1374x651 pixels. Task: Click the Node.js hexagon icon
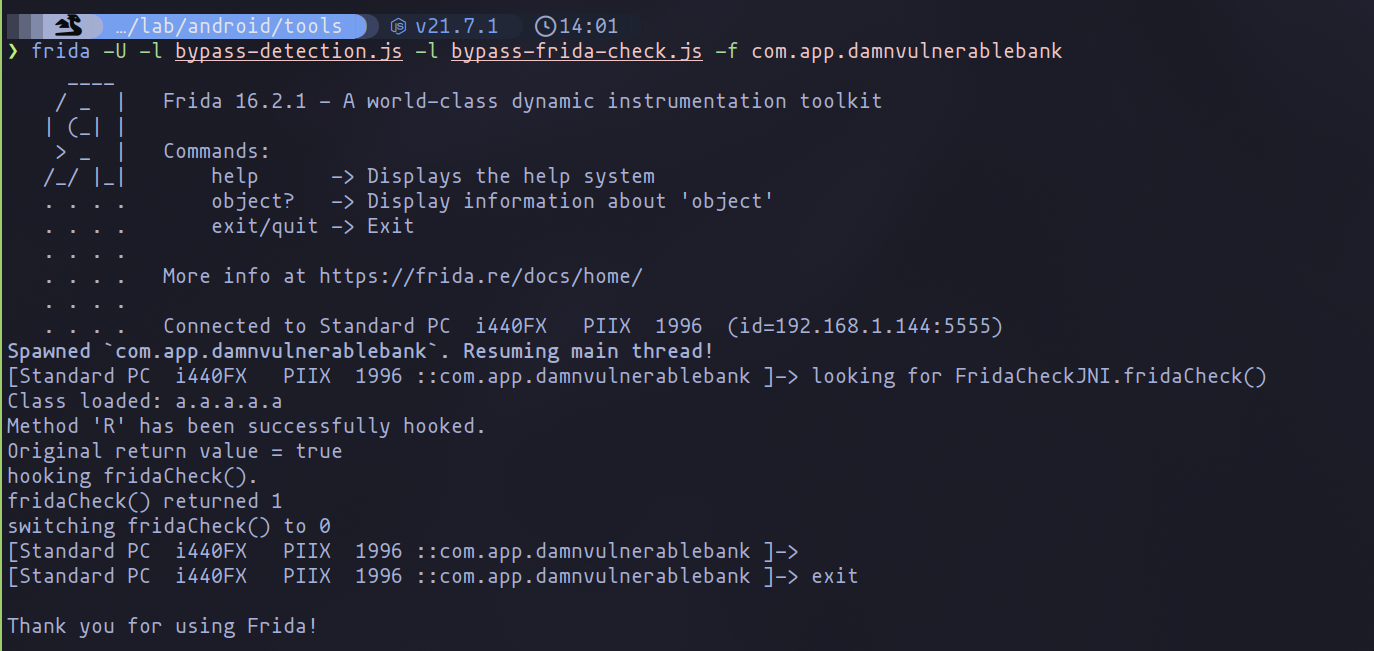399,26
